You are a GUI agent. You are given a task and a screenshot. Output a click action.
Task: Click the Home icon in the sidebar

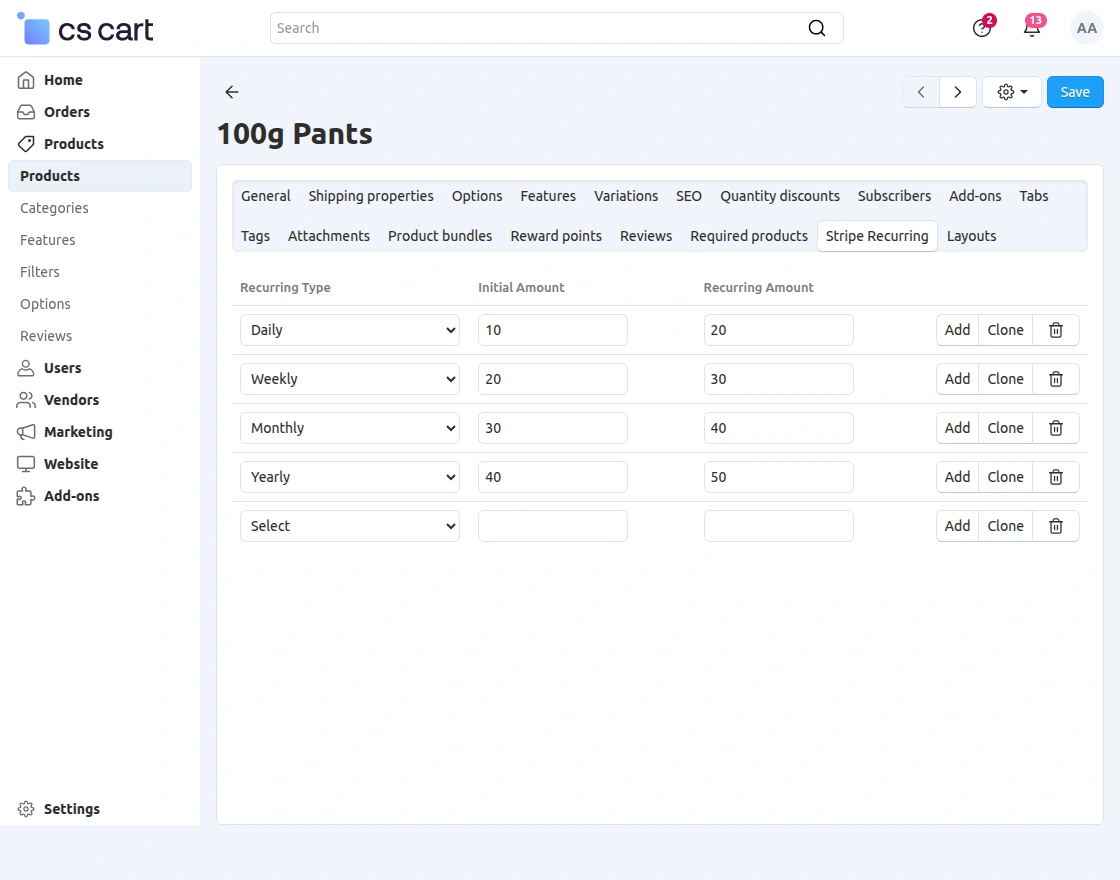point(26,79)
